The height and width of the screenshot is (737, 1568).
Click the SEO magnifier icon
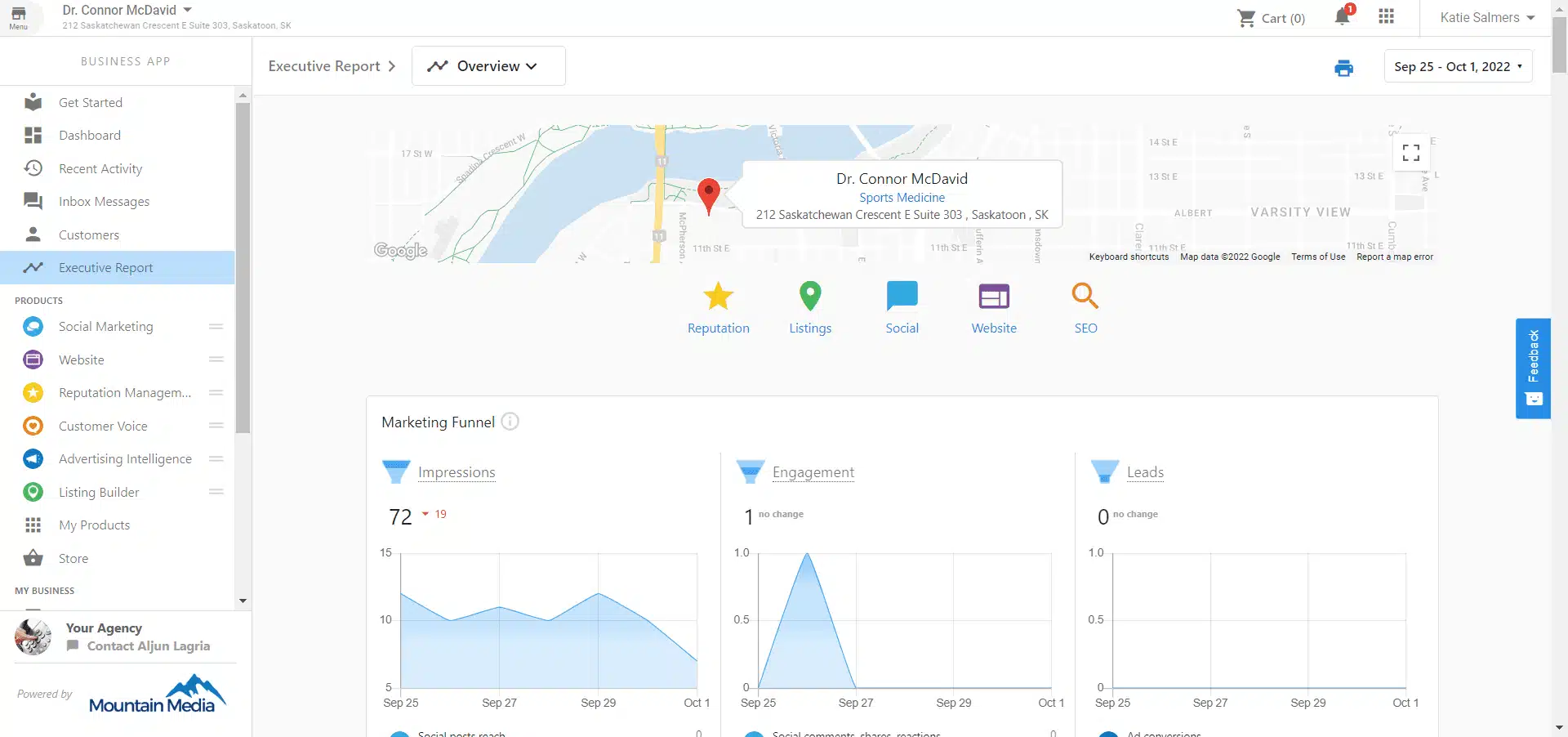[x=1085, y=297]
